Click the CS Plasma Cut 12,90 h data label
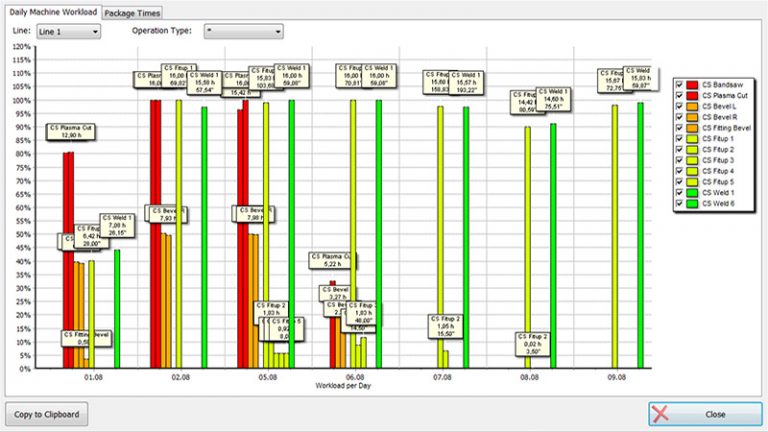Image resolution: width=768 pixels, height=432 pixels. [x=71, y=131]
